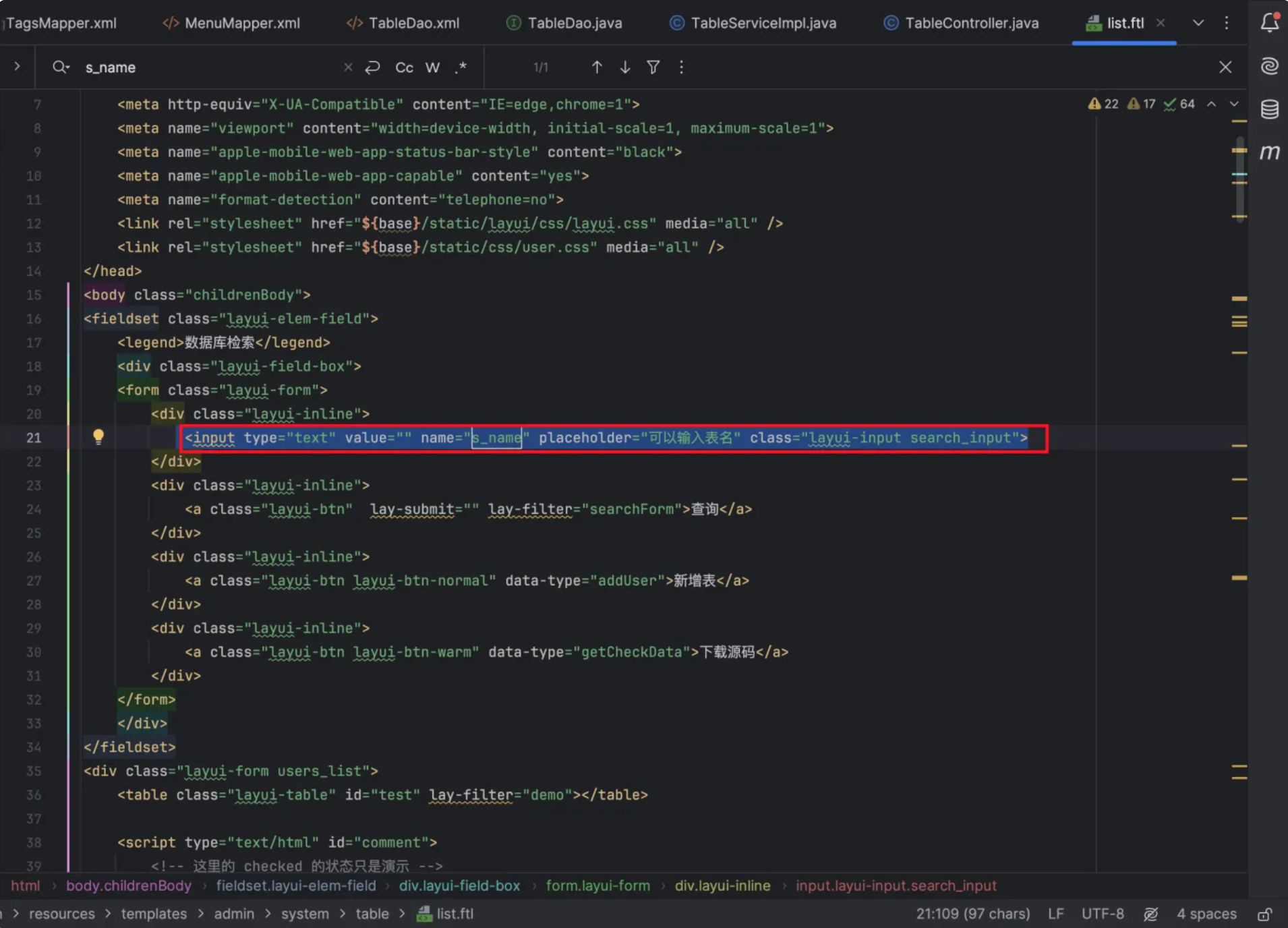Open the AI Assistant spiral icon

click(1270, 66)
